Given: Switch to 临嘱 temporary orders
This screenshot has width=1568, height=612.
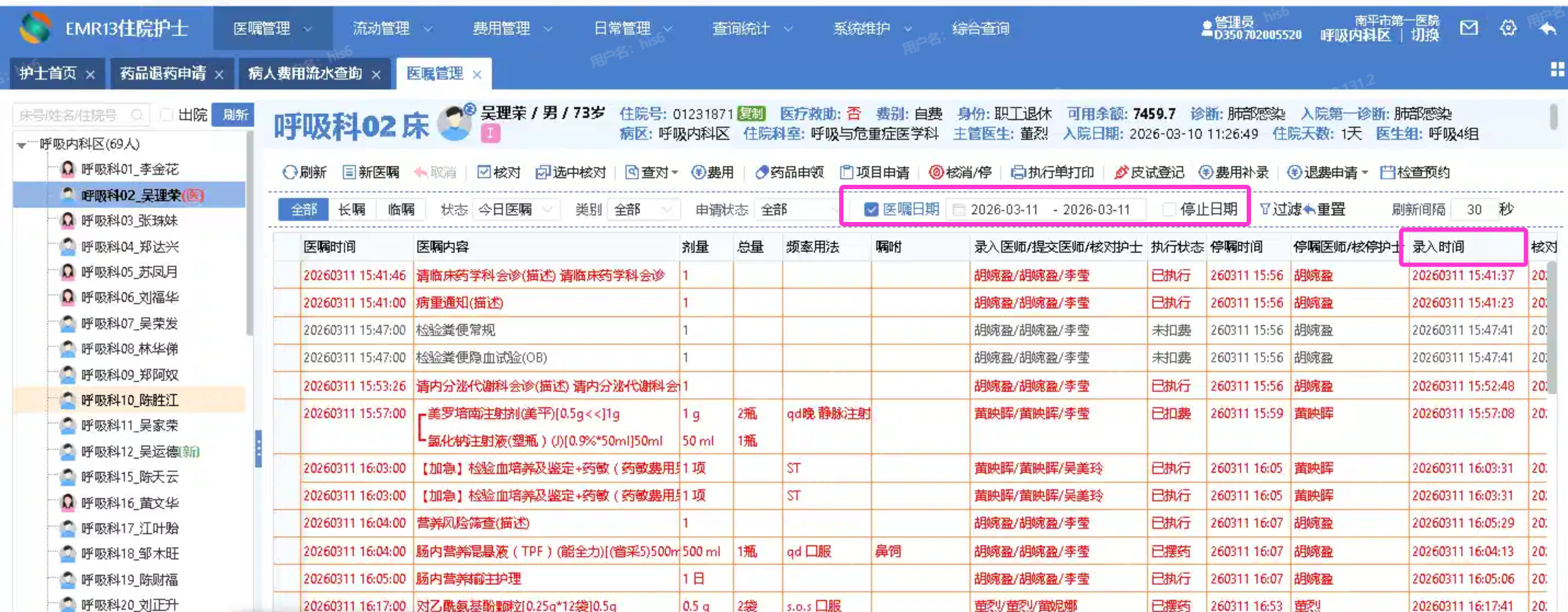Looking at the screenshot, I should [401, 210].
